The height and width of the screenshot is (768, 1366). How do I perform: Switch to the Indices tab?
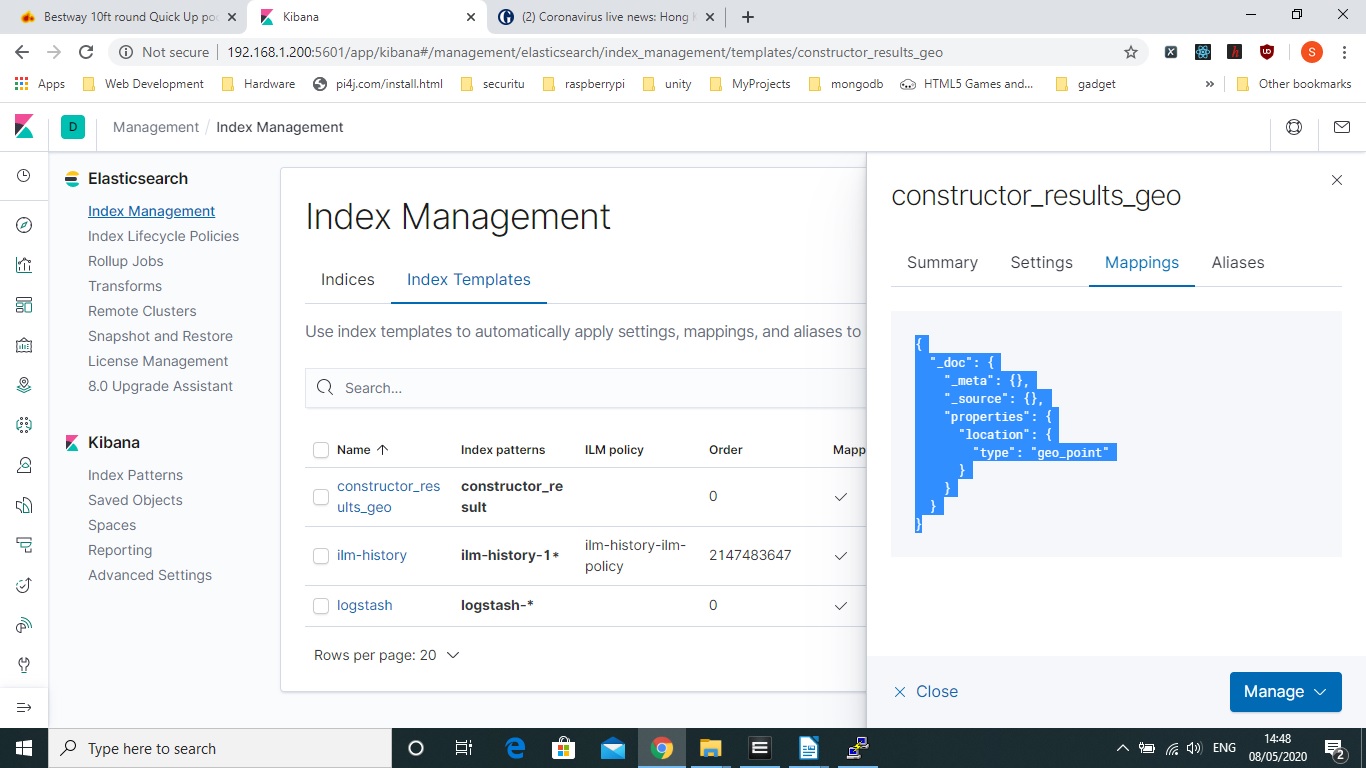348,279
